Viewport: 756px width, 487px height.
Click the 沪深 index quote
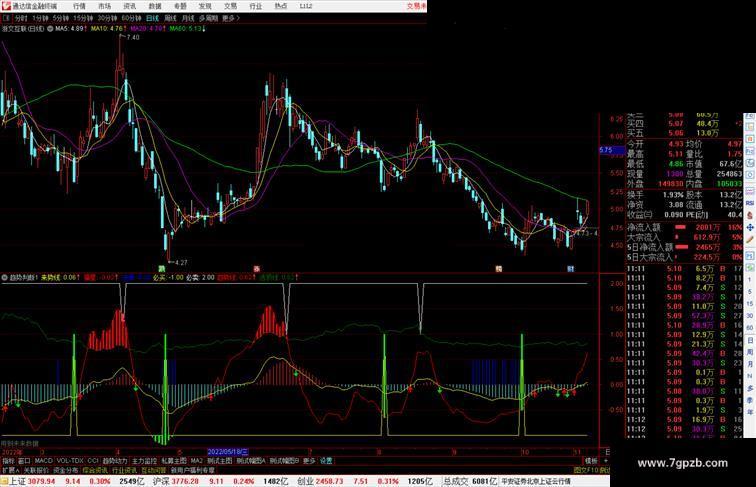point(220,481)
